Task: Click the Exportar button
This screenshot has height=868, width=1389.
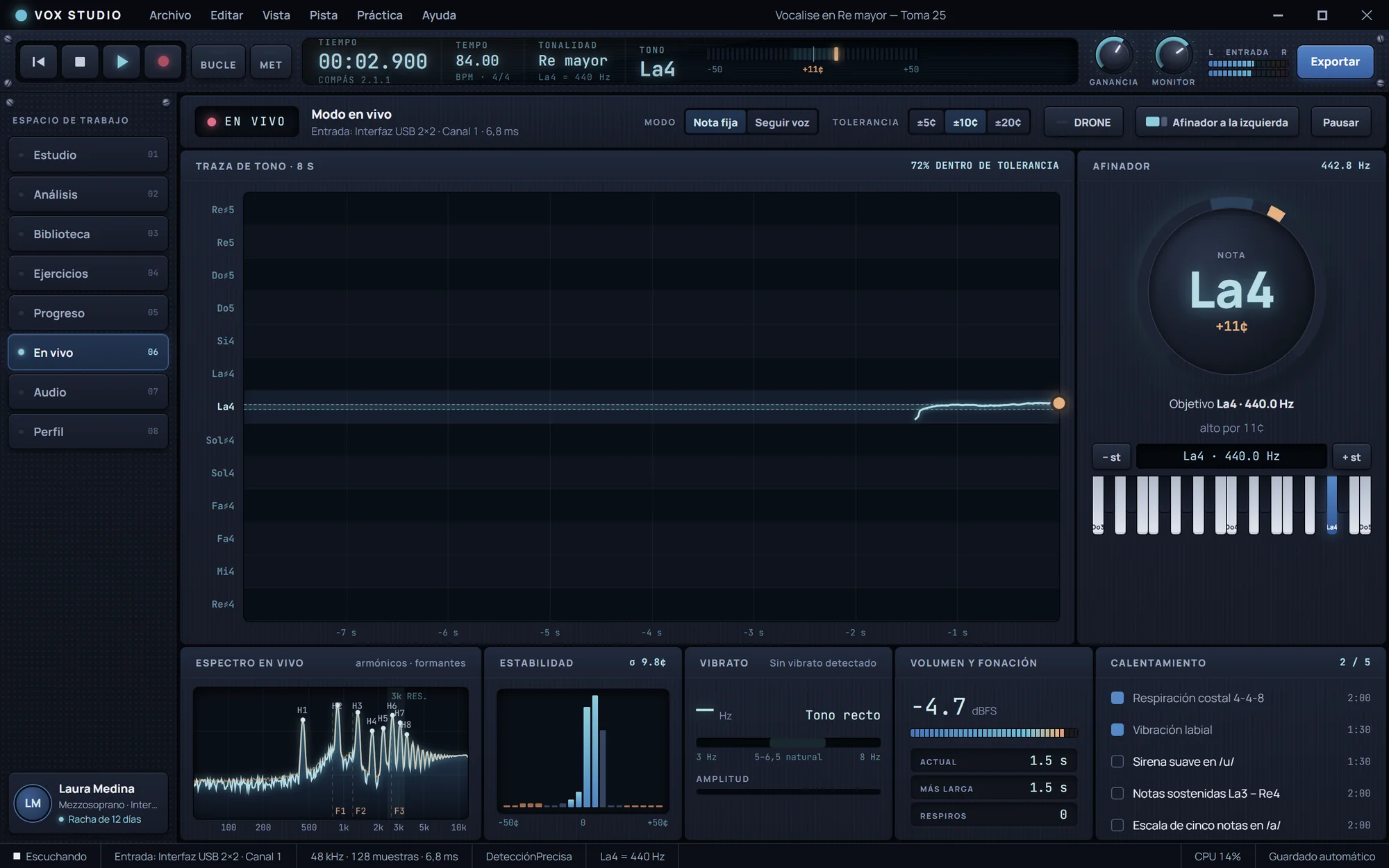Action: (x=1335, y=62)
